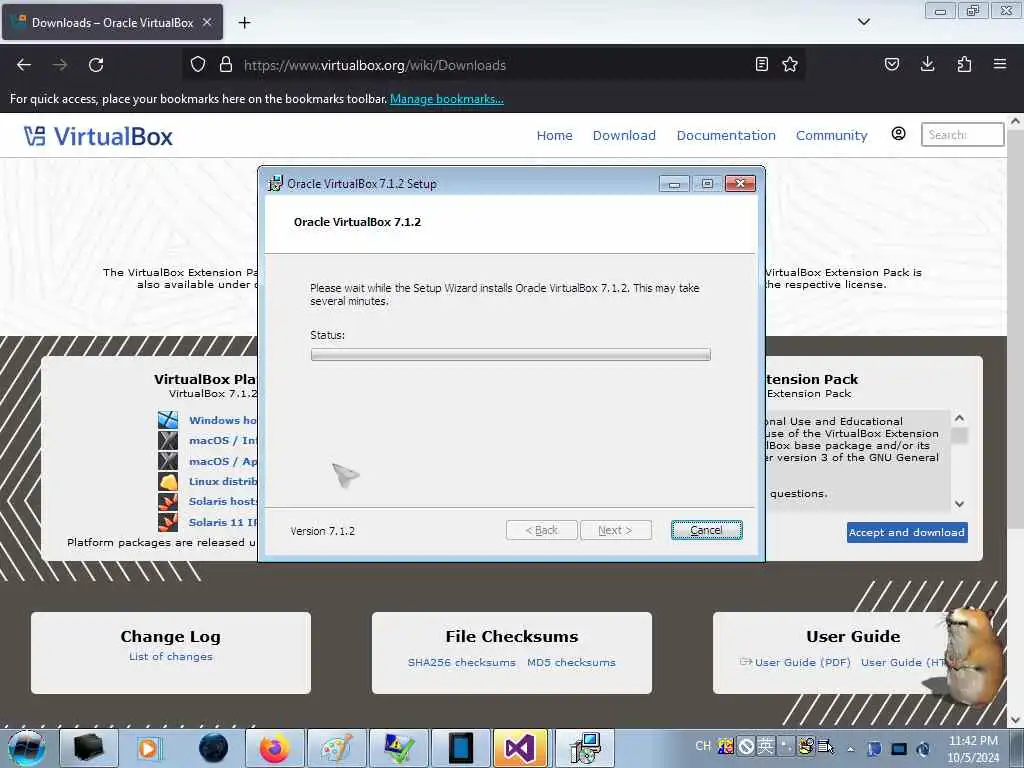The image size is (1024, 768).
Task: Open a new browser tab
Action: click(x=244, y=23)
